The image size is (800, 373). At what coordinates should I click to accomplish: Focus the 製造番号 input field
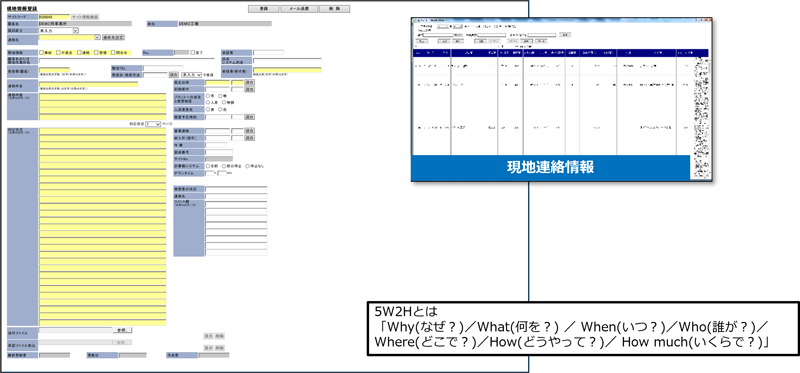point(219,152)
